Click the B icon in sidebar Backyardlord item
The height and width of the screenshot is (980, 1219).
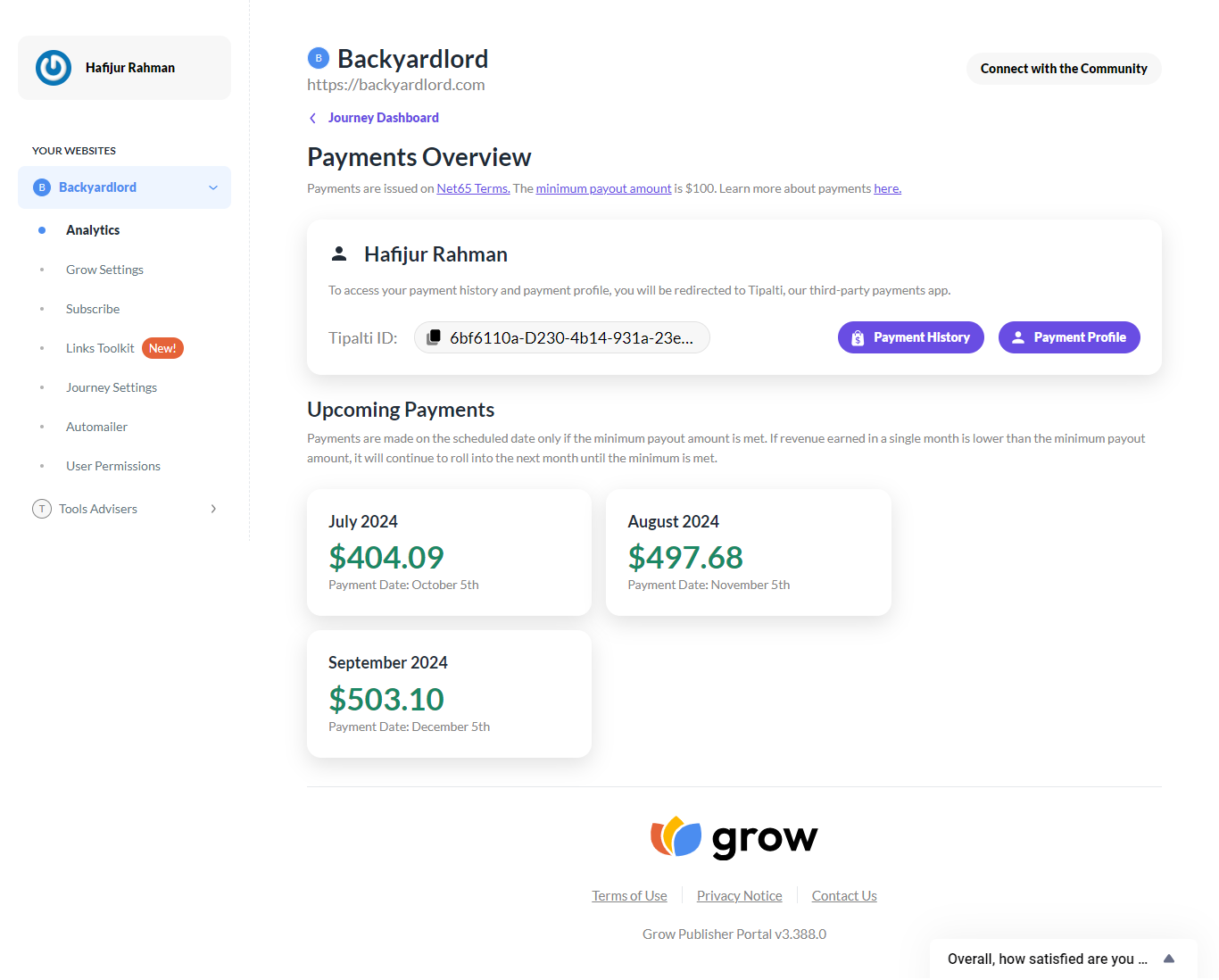point(42,187)
